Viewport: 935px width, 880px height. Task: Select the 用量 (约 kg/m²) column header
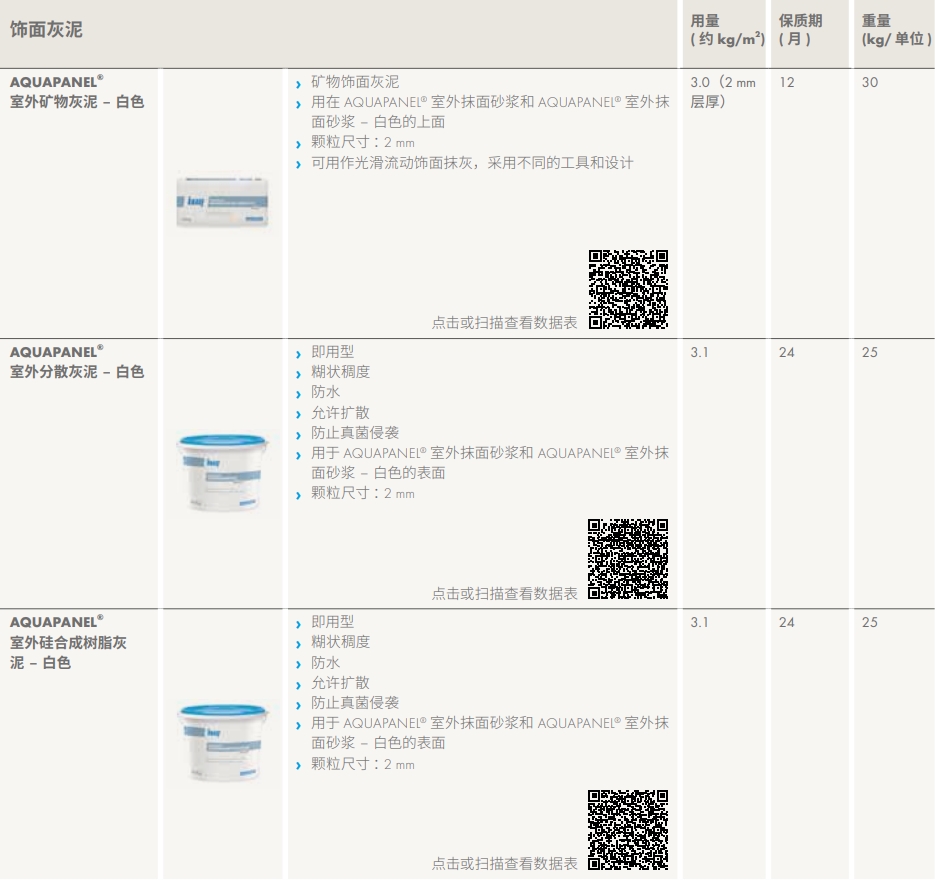point(727,30)
